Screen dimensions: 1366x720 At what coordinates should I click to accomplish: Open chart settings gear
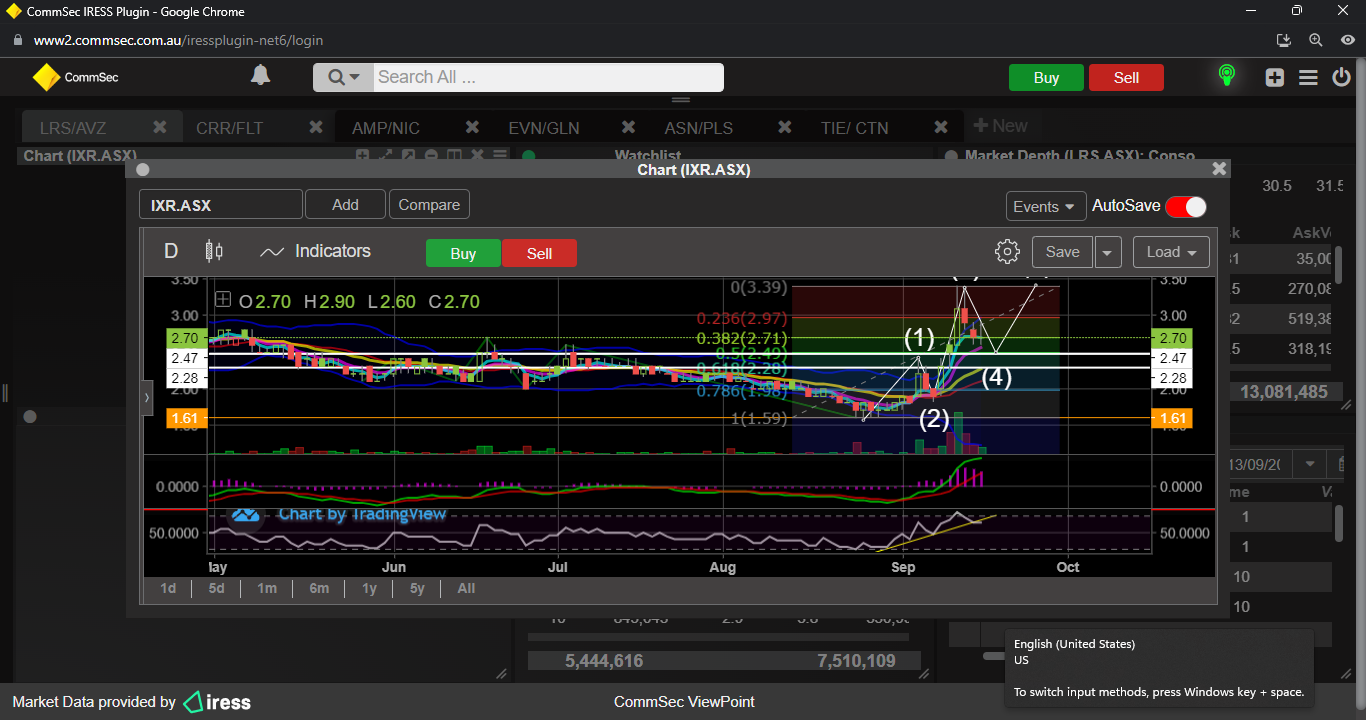(1007, 252)
